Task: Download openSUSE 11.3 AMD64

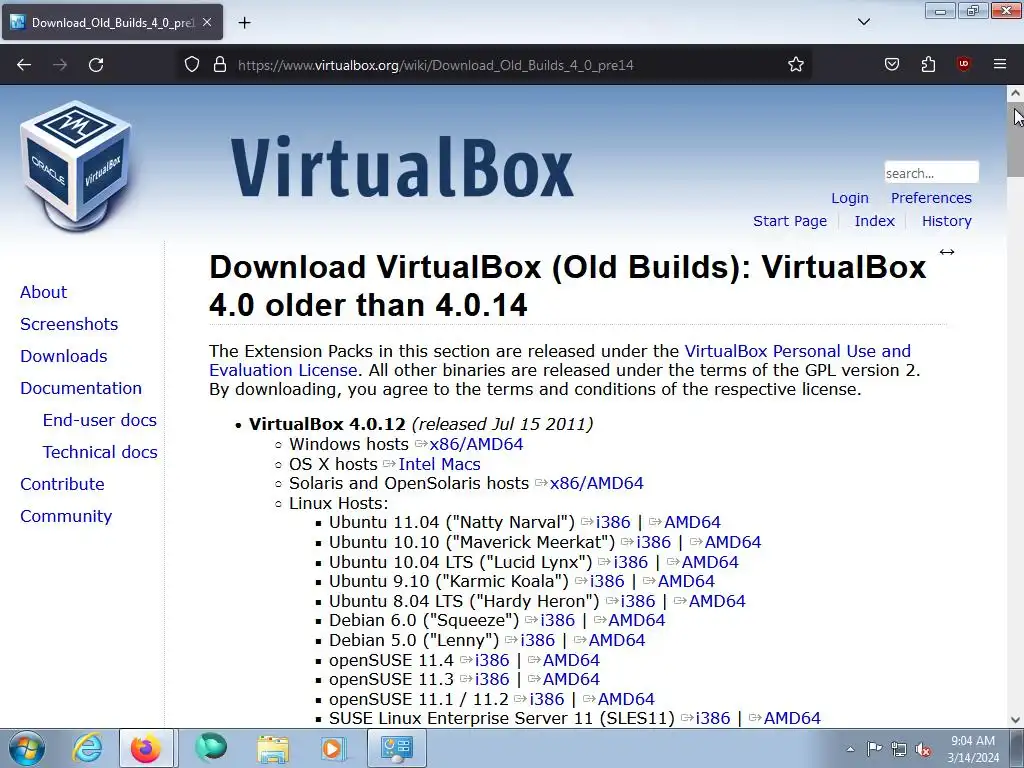Action: [x=571, y=679]
